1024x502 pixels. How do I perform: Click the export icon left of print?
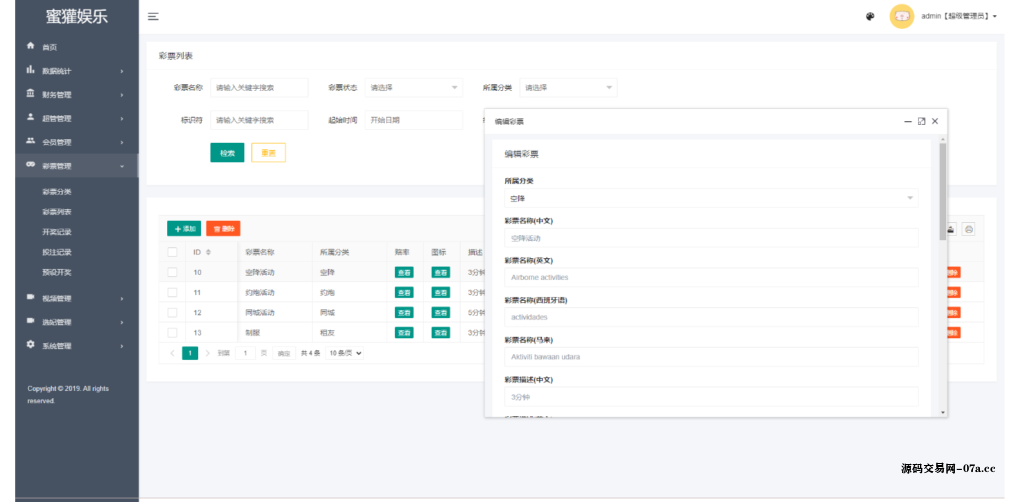pyautogui.click(x=951, y=229)
